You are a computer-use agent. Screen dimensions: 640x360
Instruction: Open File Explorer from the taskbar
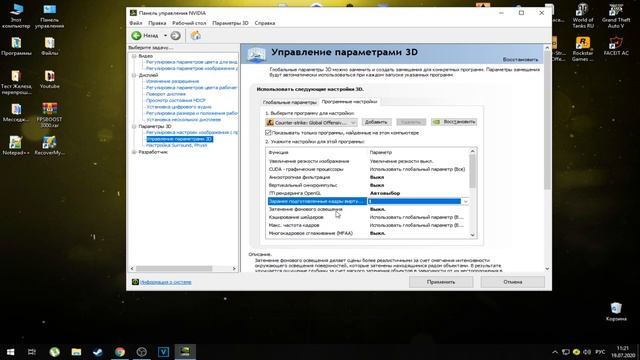(x=76, y=351)
